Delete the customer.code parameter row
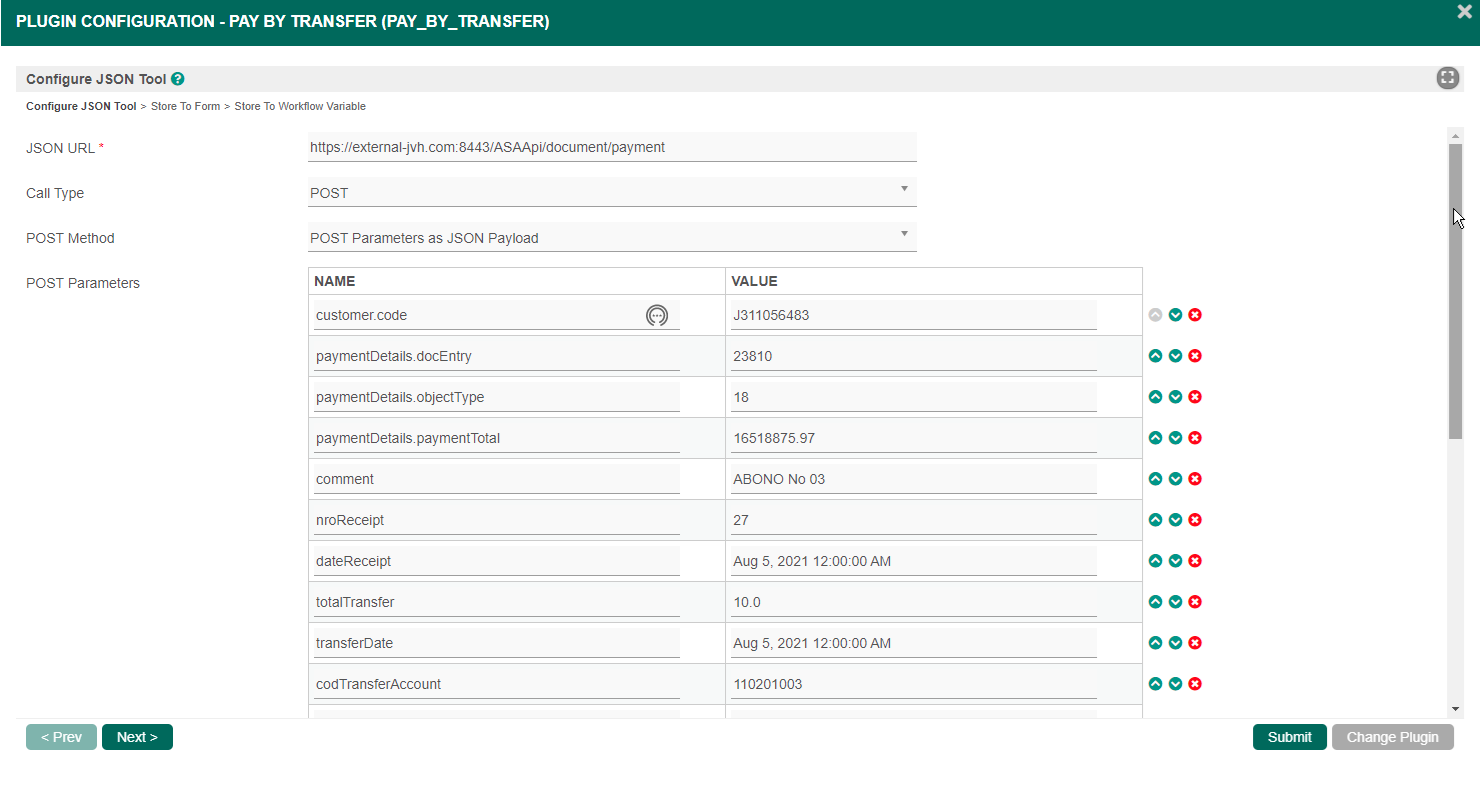Screen dimensions: 1480x800 click(1195, 315)
